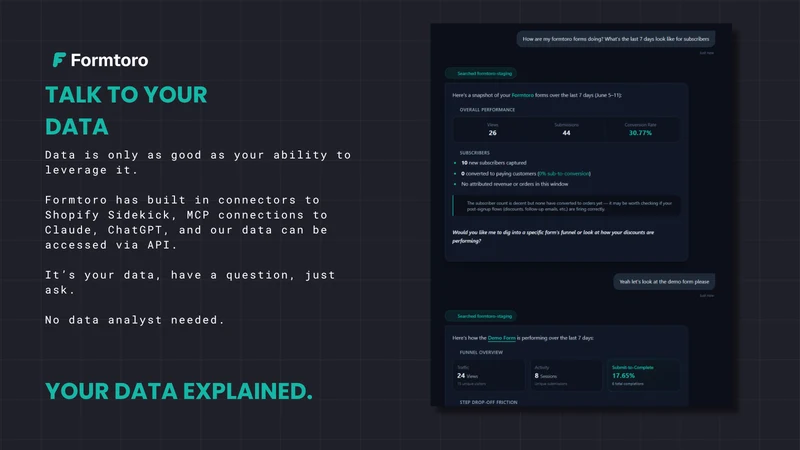Click the TALK TO YOUR DATA headline
This screenshot has width=800, height=450.
pos(126,111)
